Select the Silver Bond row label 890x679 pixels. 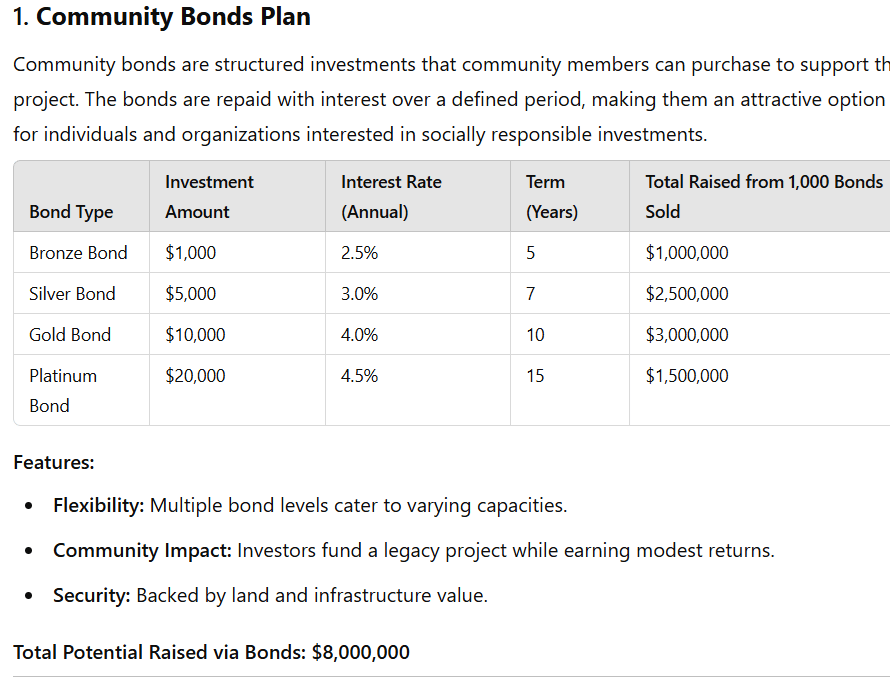72,294
